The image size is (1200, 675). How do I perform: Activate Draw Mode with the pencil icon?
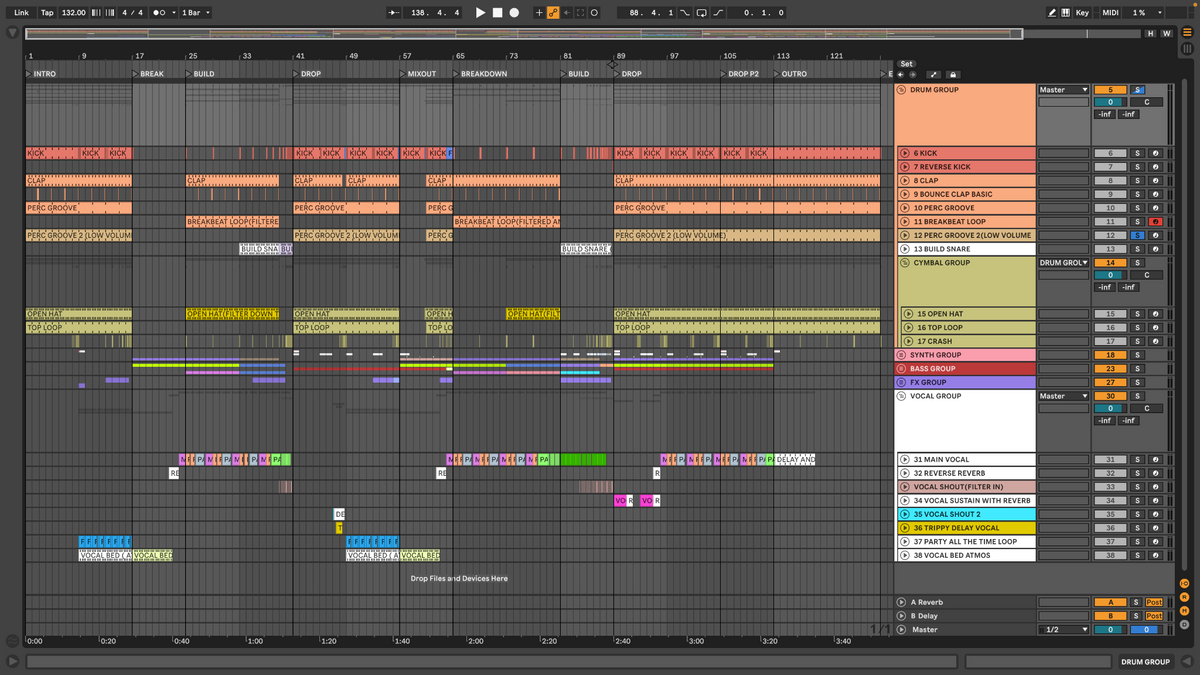click(1052, 12)
